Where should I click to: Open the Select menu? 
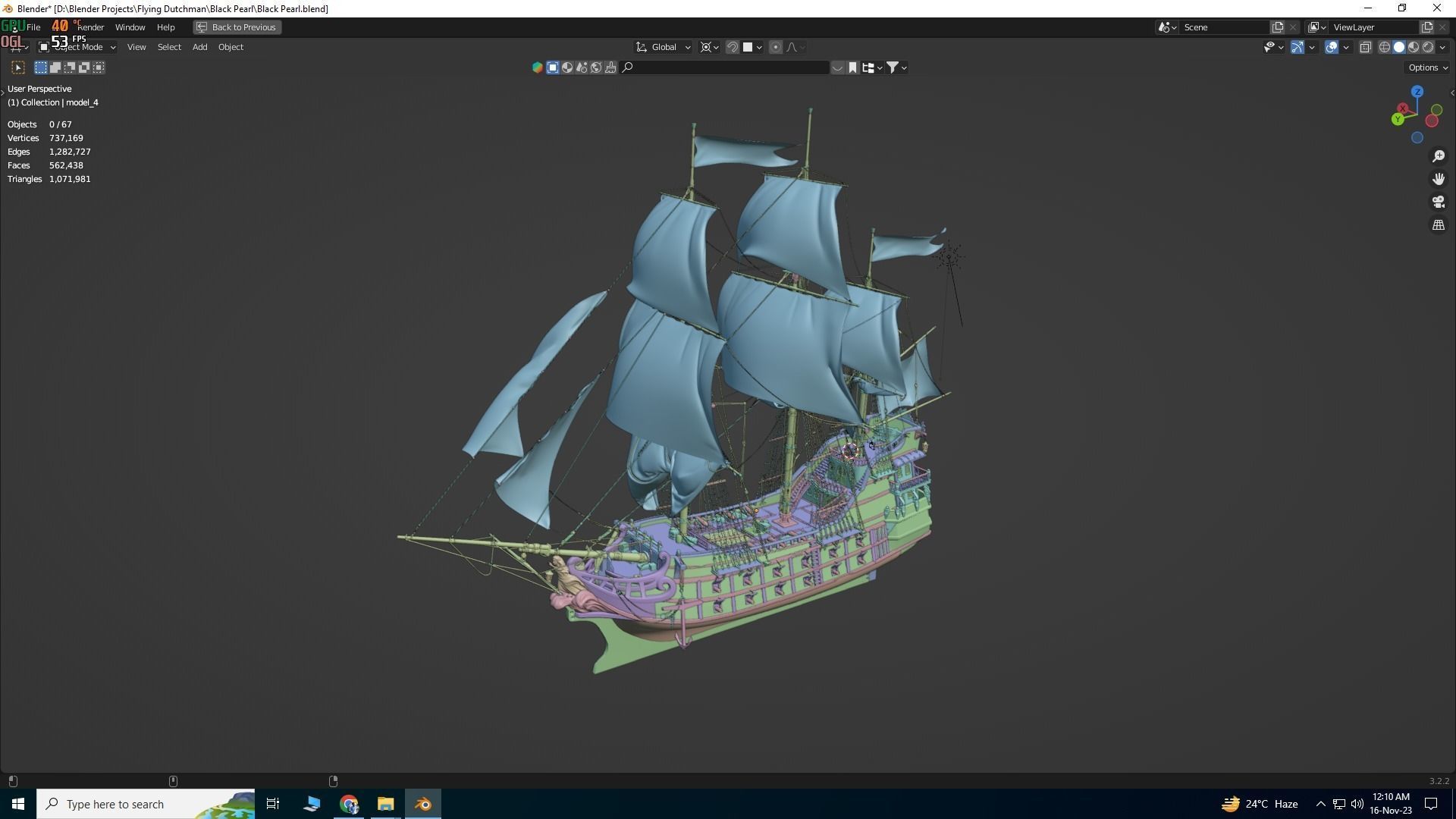click(x=169, y=47)
